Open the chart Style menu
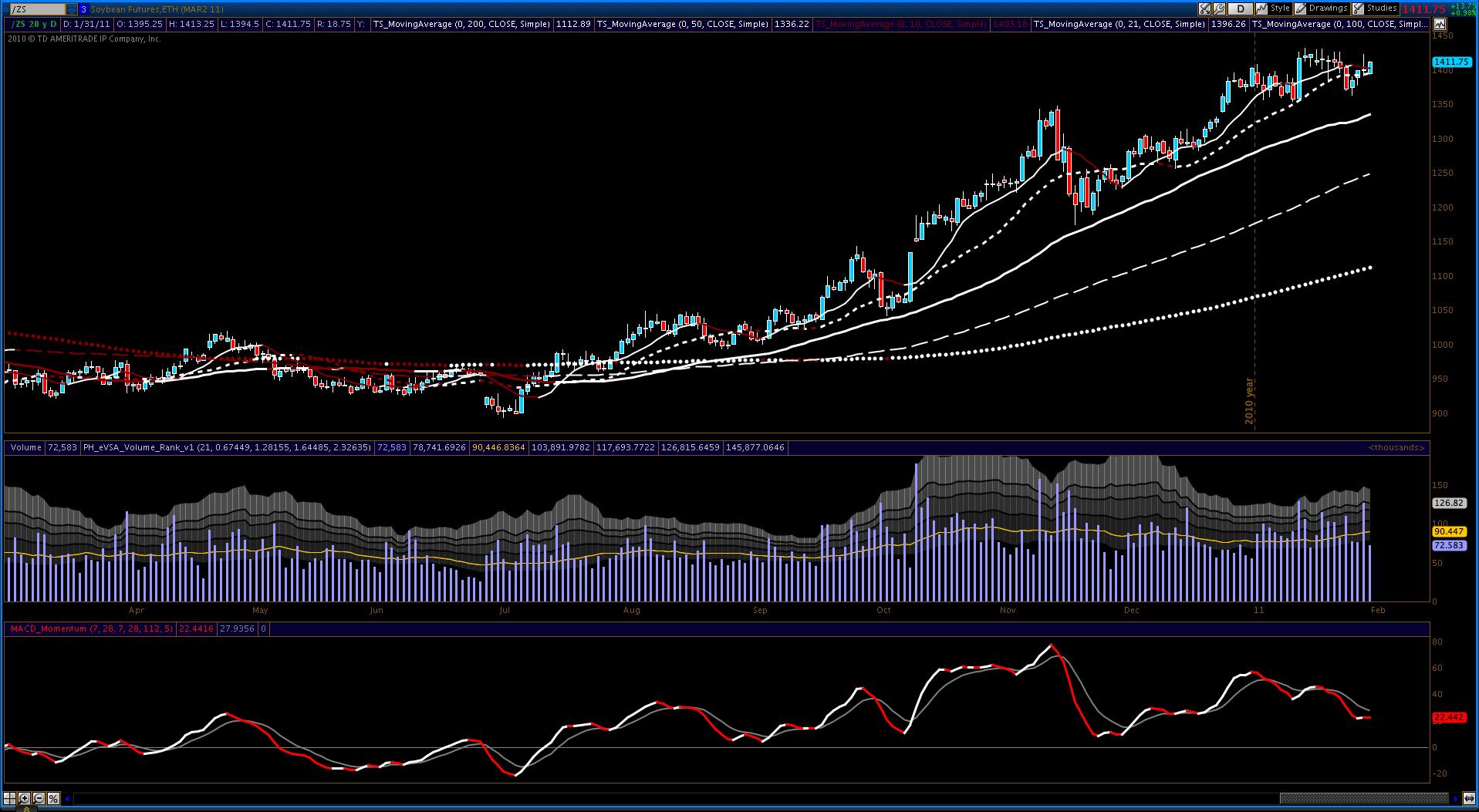 pos(1273,8)
